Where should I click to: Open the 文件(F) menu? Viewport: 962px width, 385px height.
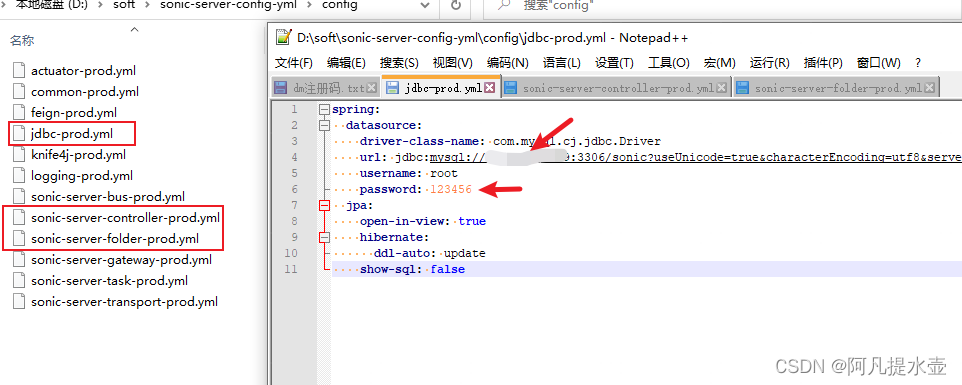(294, 63)
